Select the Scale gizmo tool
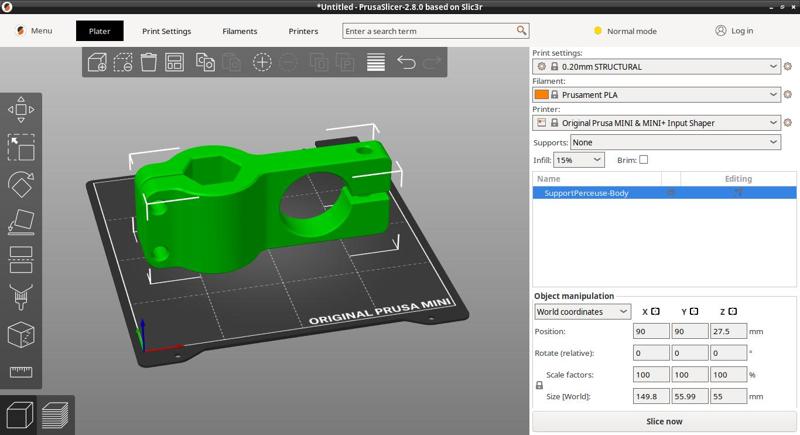Image resolution: width=800 pixels, height=435 pixels. [21, 147]
